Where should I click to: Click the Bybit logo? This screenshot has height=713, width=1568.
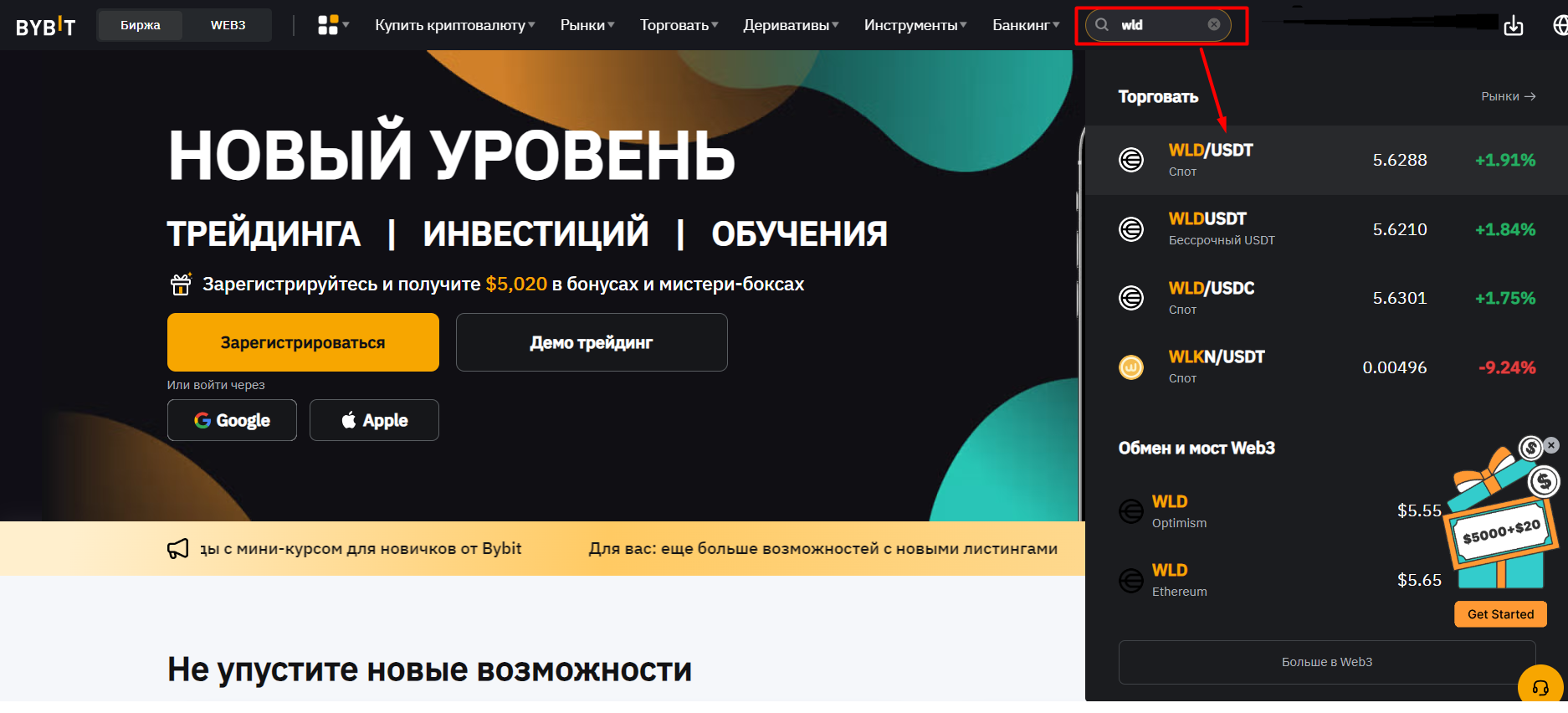[45, 26]
